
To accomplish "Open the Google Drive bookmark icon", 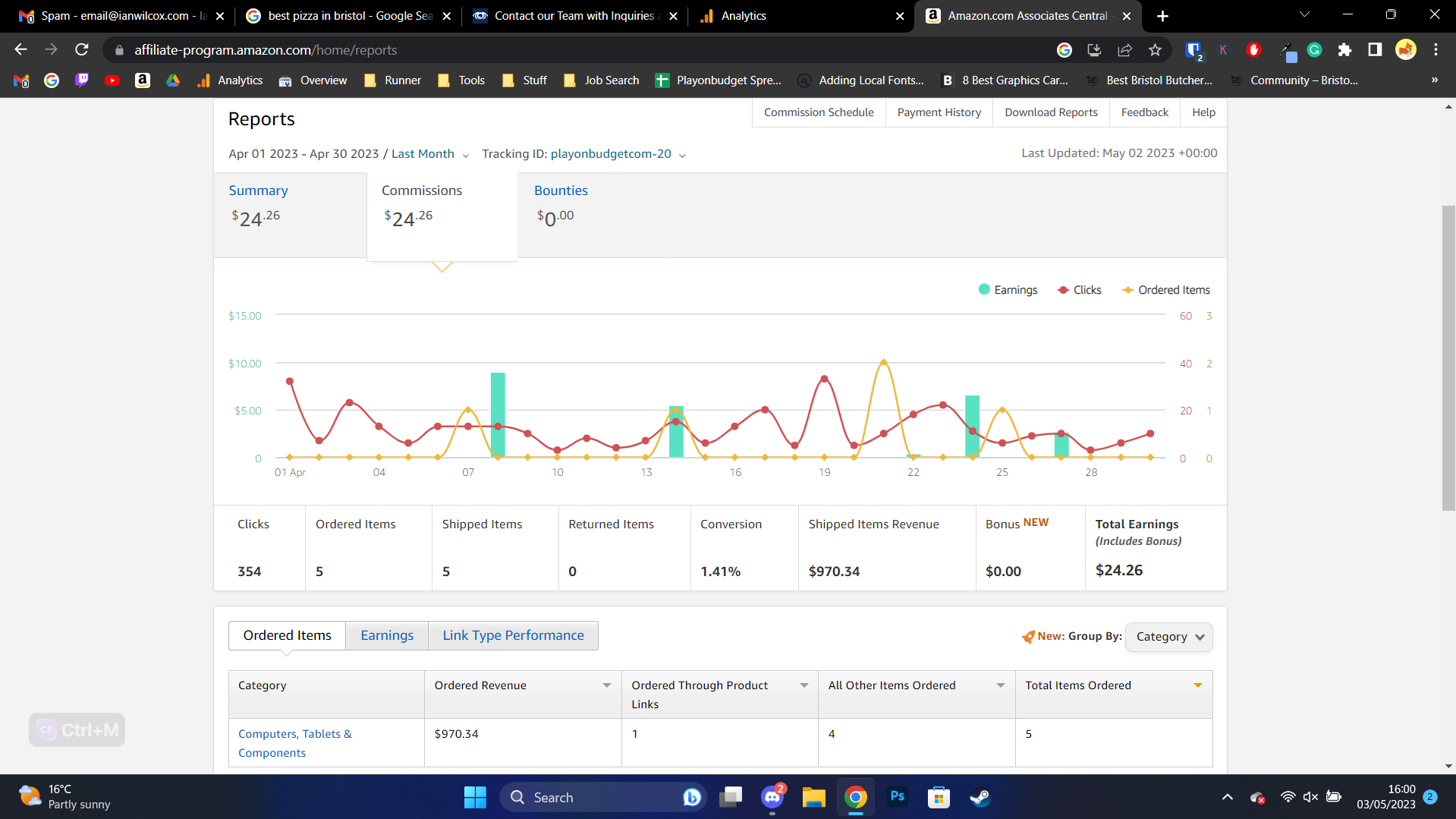I will point(173,80).
